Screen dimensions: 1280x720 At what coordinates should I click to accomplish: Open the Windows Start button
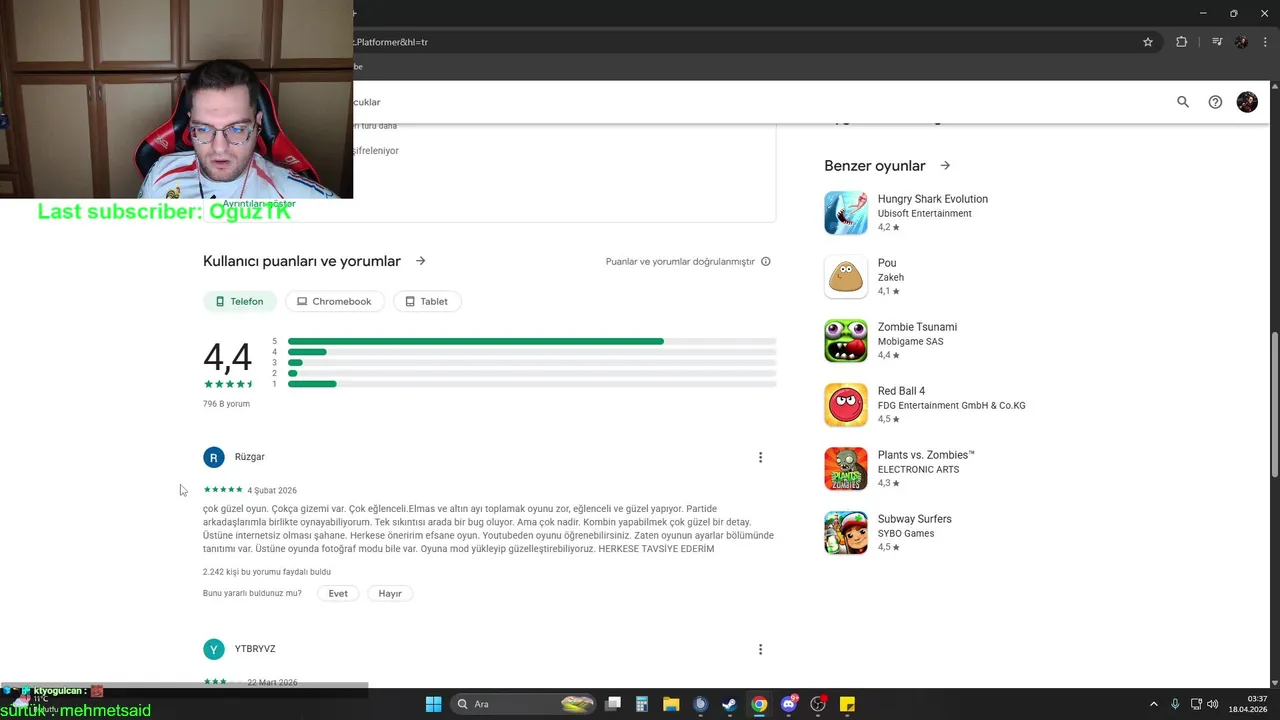click(x=433, y=704)
